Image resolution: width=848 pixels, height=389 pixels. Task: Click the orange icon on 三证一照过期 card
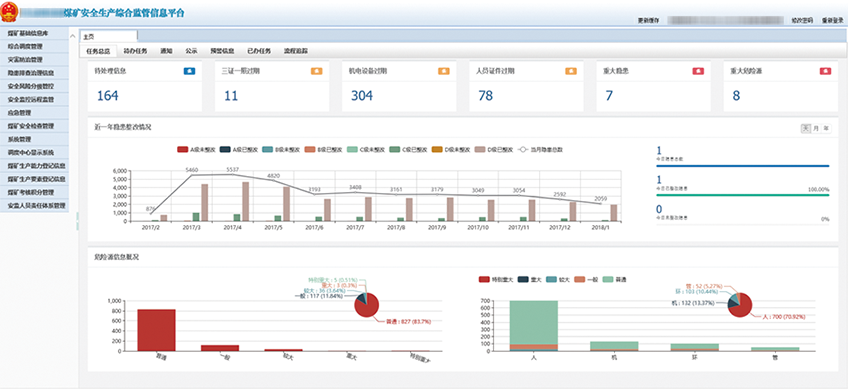tap(316, 71)
